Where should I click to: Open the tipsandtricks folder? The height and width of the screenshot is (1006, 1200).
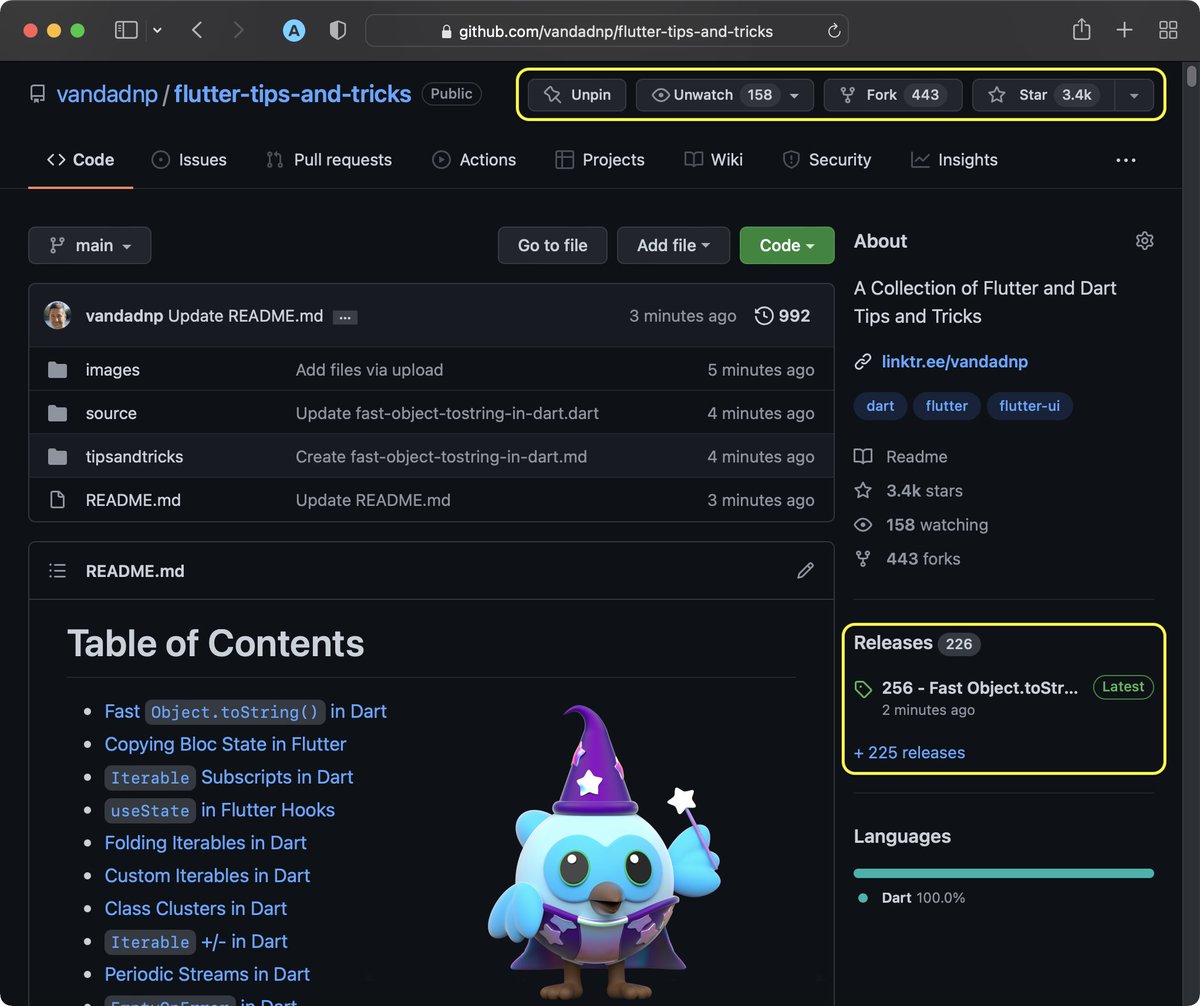[134, 457]
